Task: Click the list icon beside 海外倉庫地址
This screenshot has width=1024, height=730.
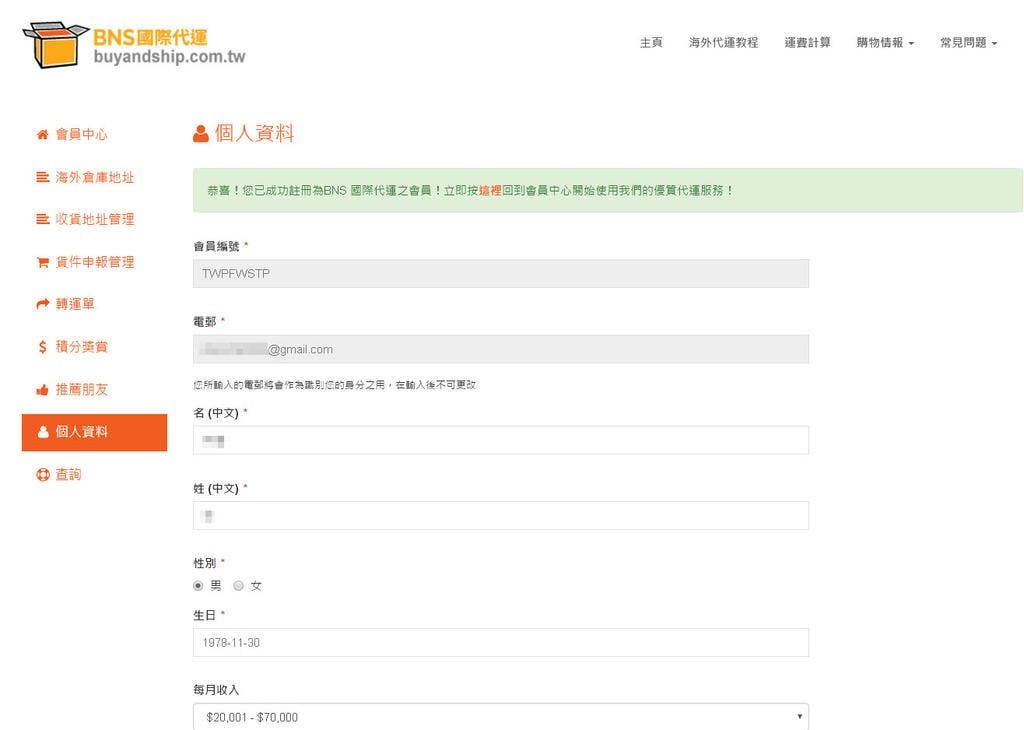Action: point(42,178)
